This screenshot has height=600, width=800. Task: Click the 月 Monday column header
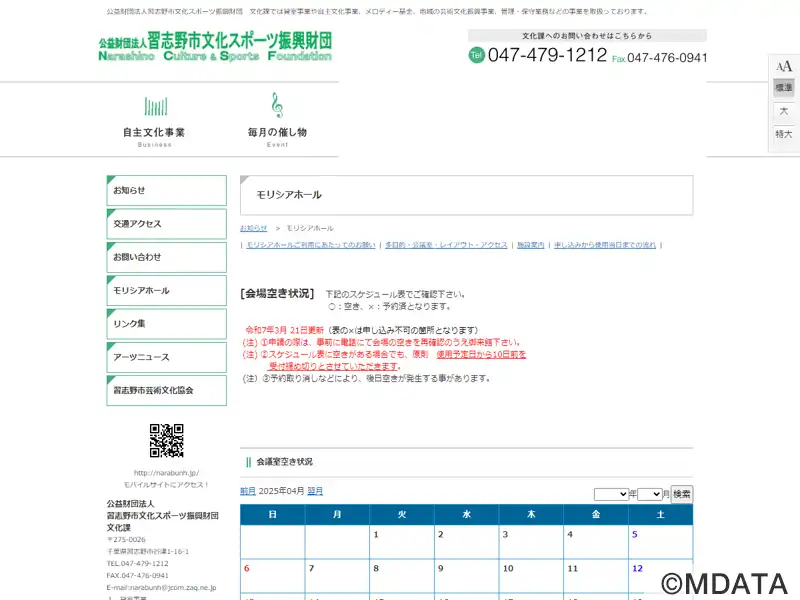click(337, 515)
